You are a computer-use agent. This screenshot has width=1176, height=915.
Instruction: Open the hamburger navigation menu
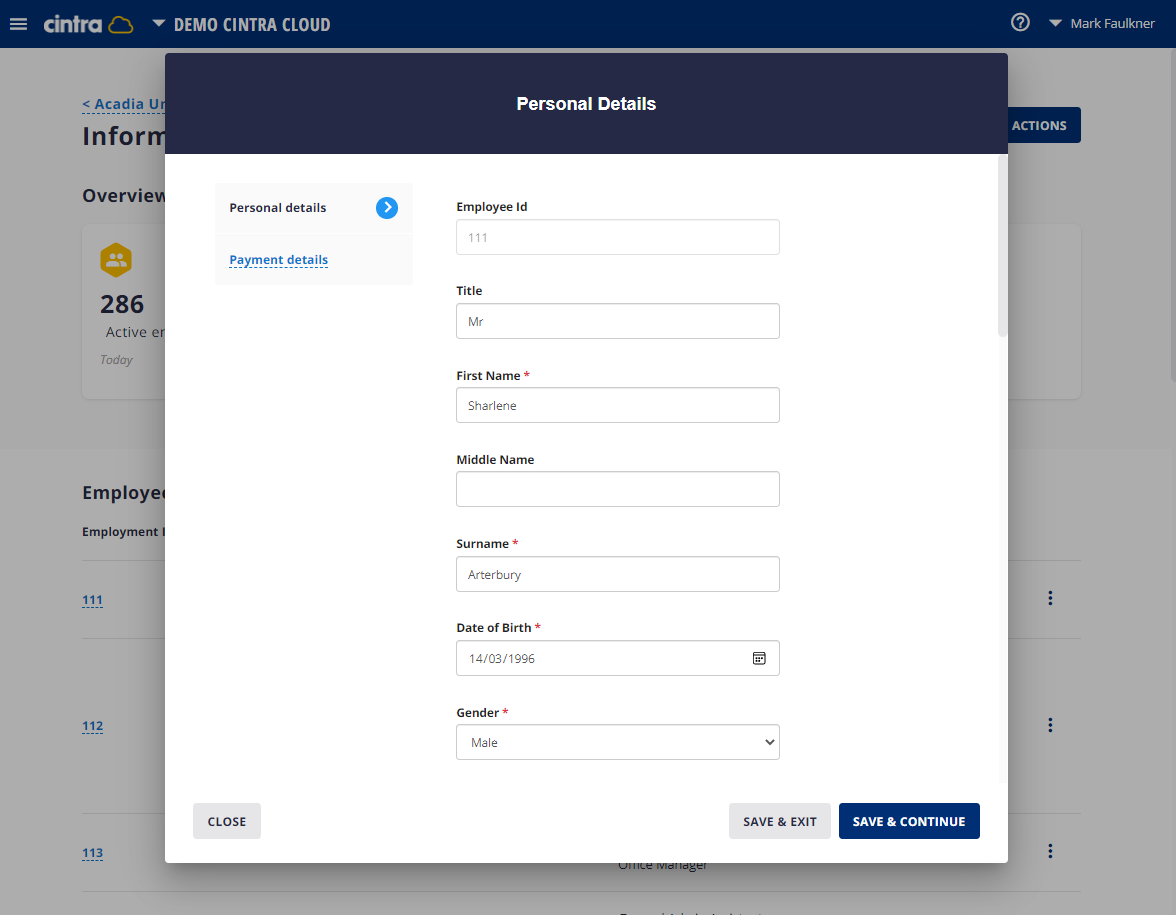point(19,24)
